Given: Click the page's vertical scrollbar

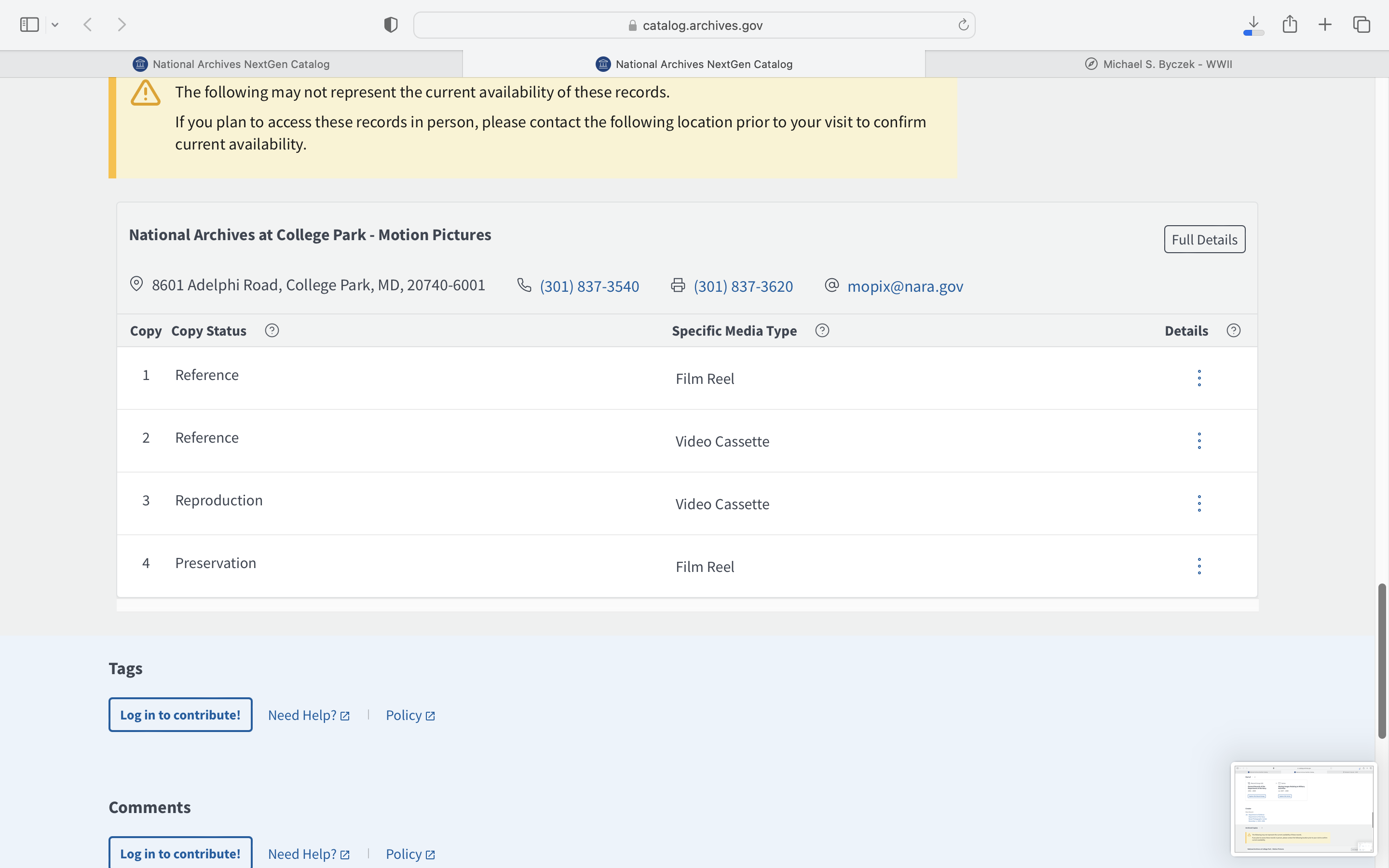Looking at the screenshot, I should 1382,660.
